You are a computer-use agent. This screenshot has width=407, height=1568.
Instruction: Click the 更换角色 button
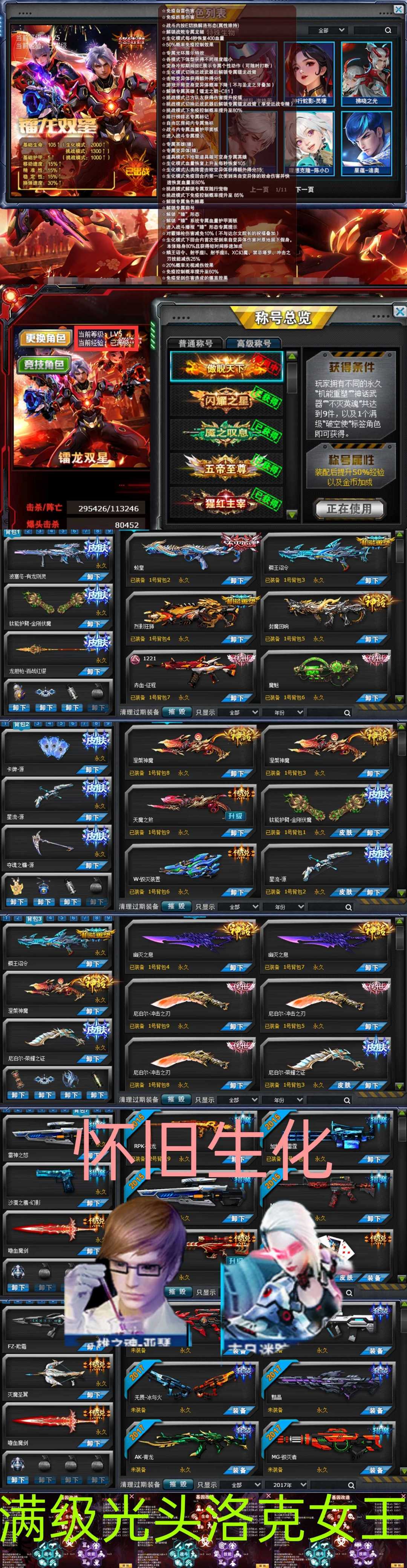click(x=45, y=338)
